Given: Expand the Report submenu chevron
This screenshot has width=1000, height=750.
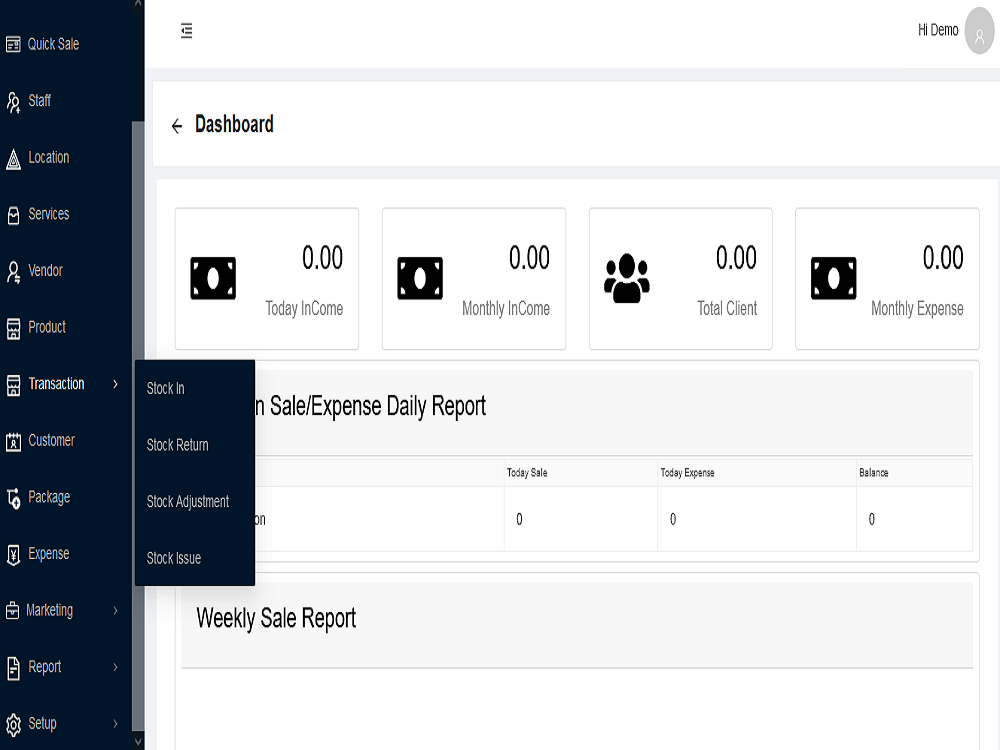Looking at the screenshot, I should click(115, 668).
